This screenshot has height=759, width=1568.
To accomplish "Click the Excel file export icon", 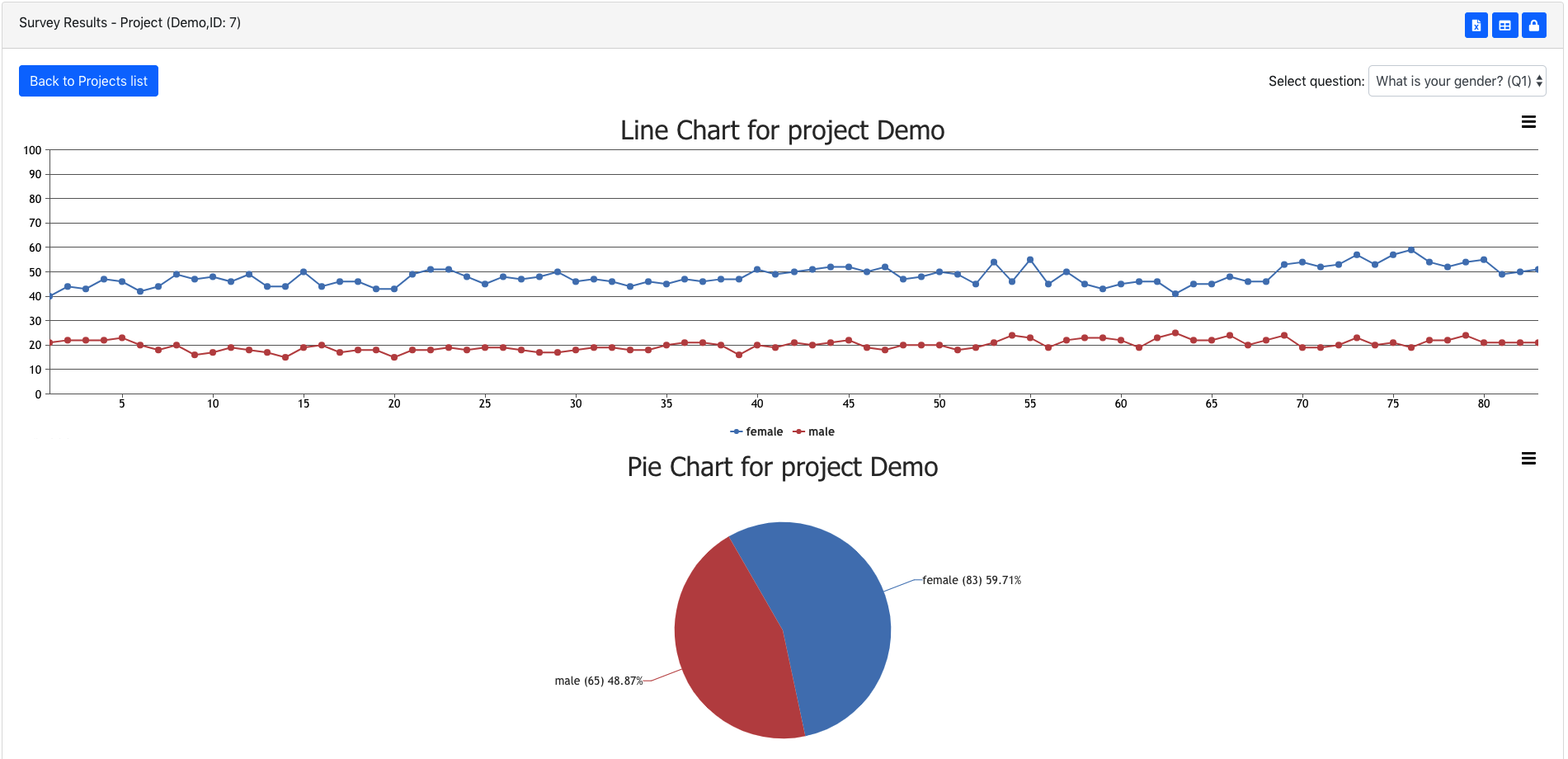I will [x=1476, y=26].
